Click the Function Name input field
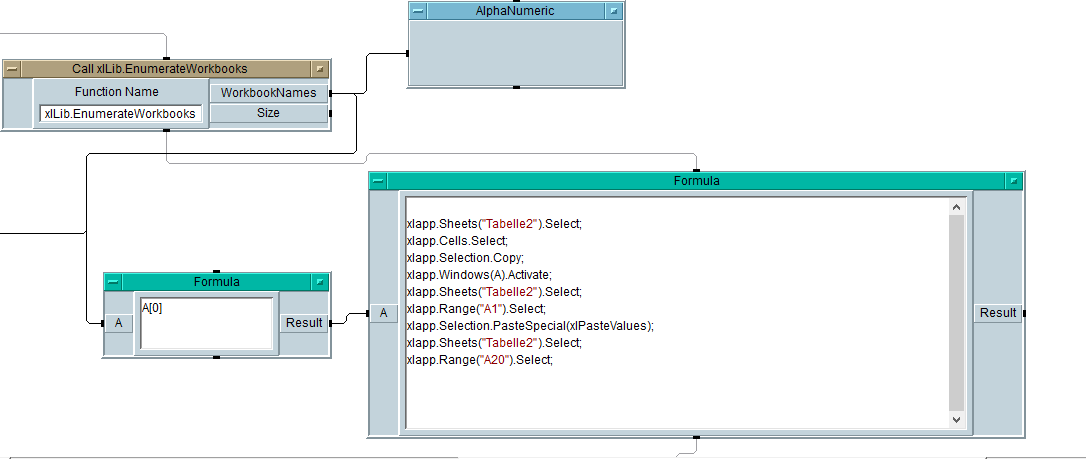 (x=120, y=114)
